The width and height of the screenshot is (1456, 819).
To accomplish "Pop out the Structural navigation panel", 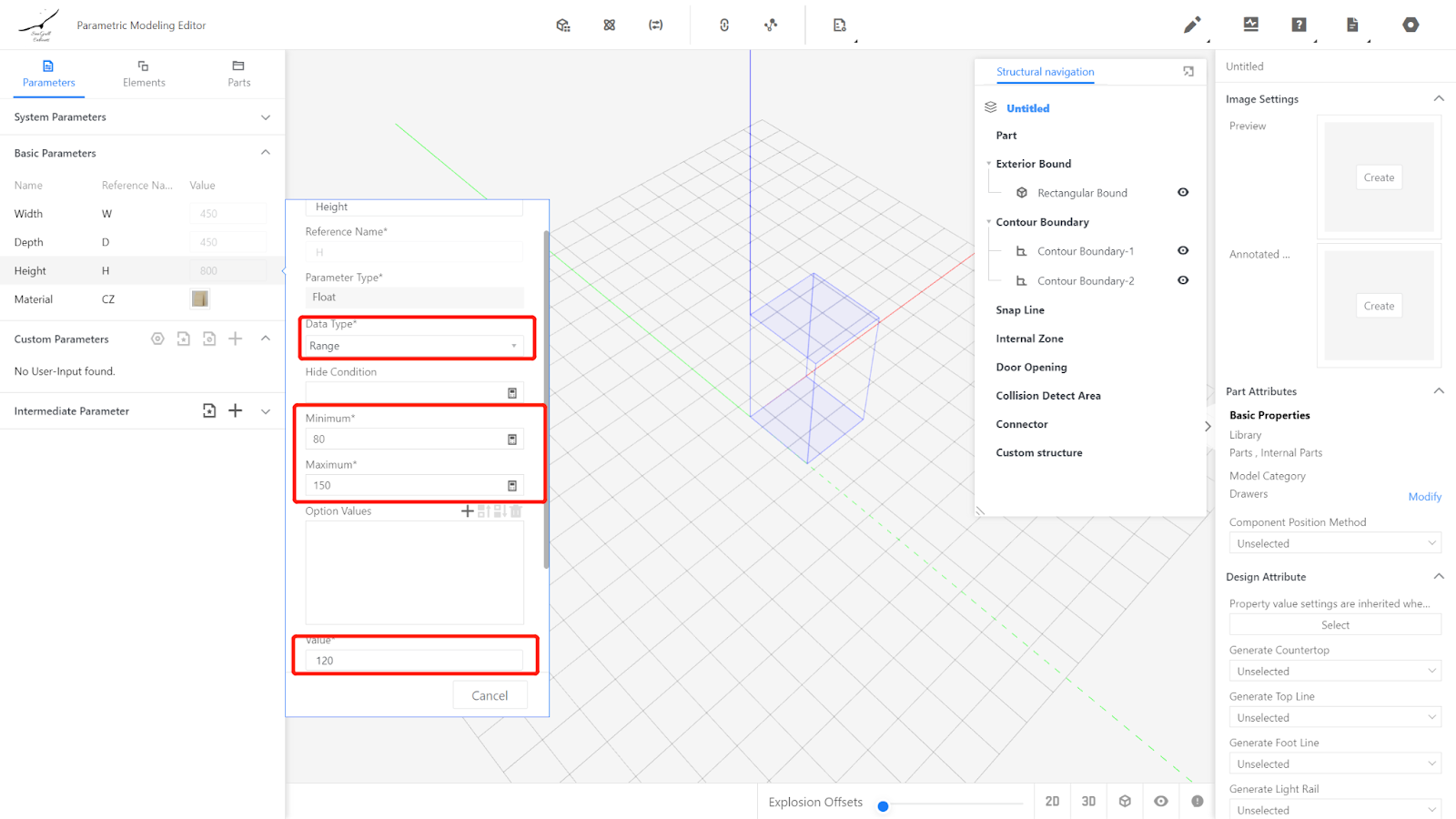I will [x=1188, y=72].
